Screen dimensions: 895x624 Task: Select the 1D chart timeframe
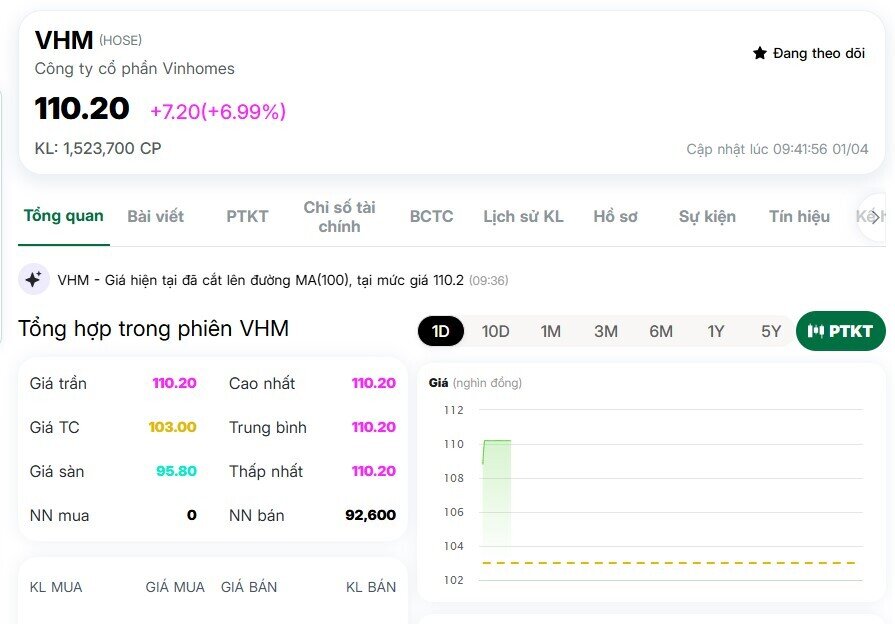(441, 330)
